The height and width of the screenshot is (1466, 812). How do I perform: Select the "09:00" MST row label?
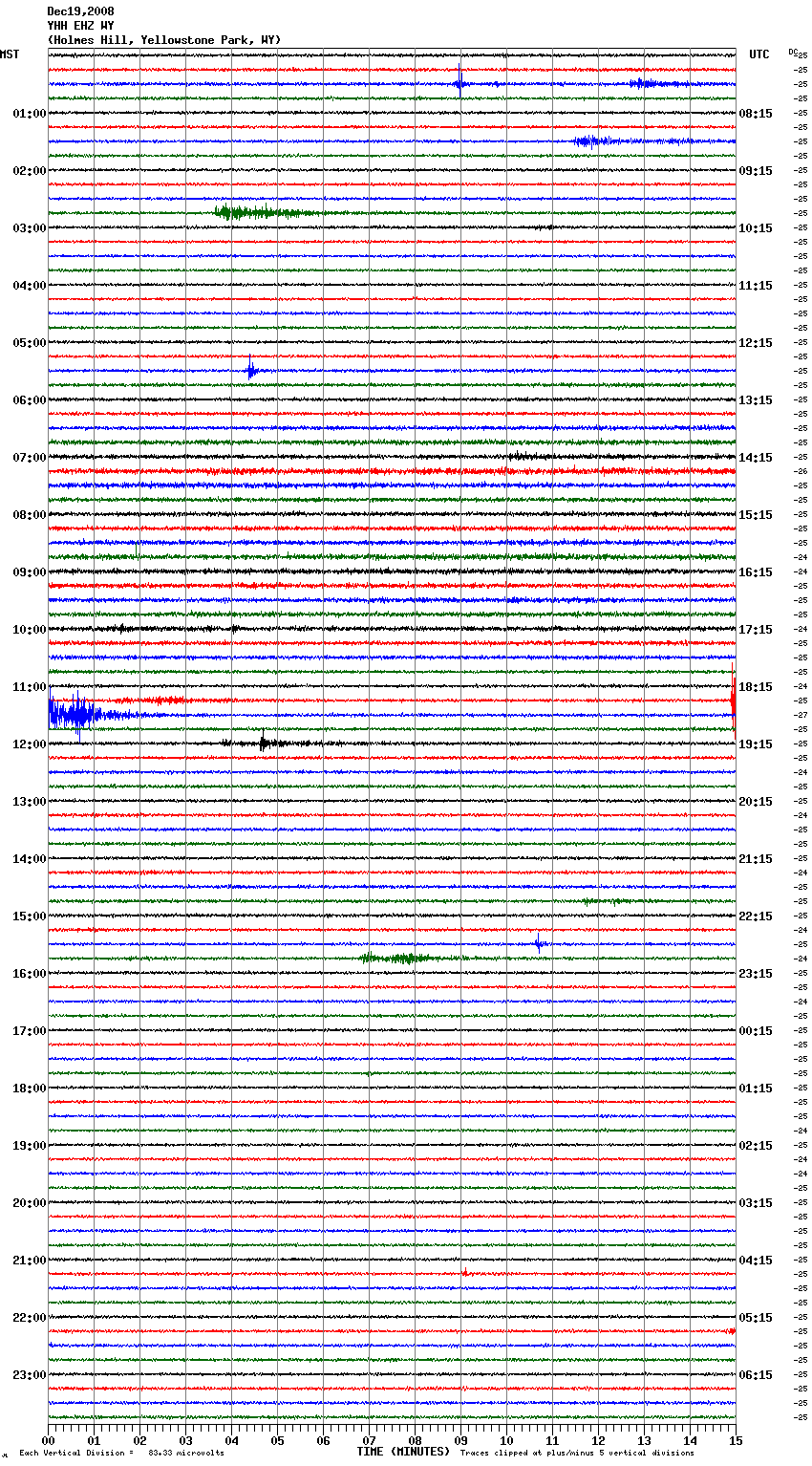[29, 572]
